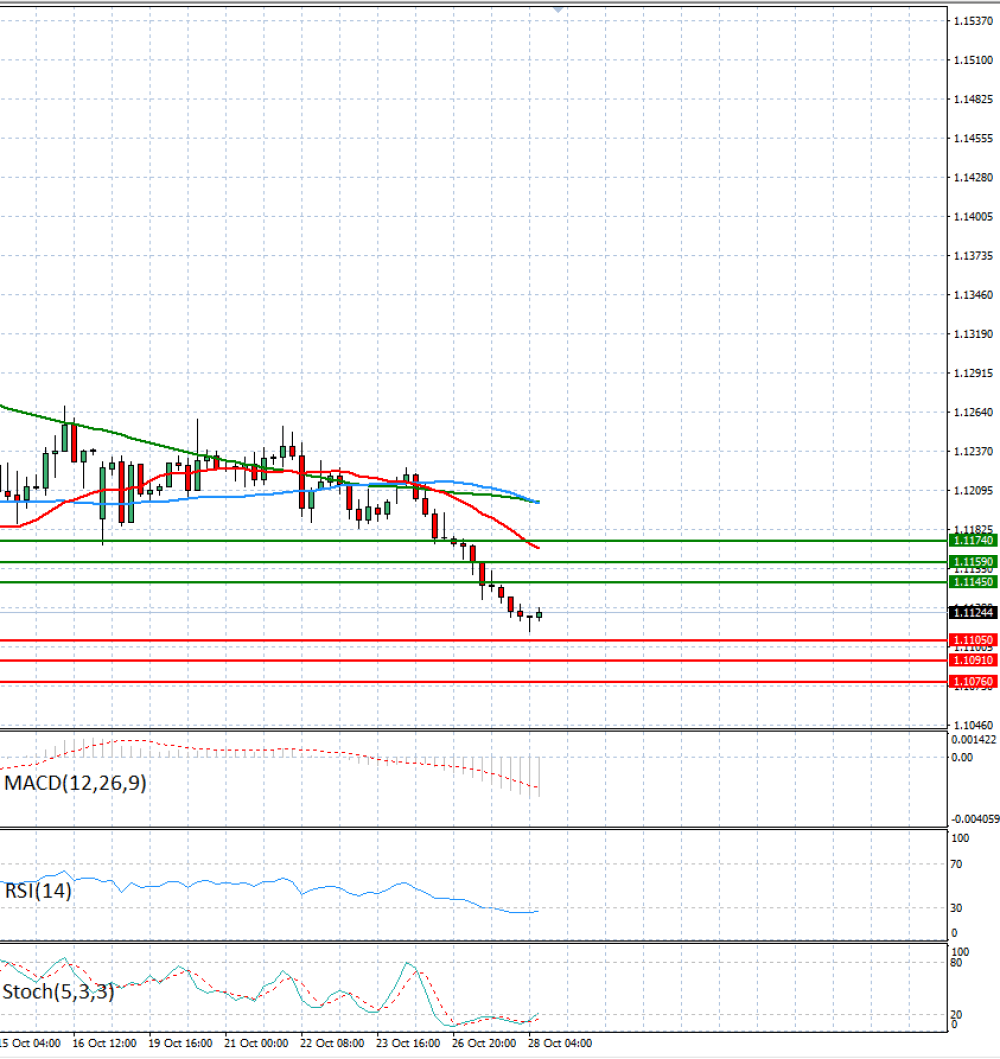Click the 16 Oct 12:00 time axis label
The image size is (1000, 1059).
click(104, 1043)
